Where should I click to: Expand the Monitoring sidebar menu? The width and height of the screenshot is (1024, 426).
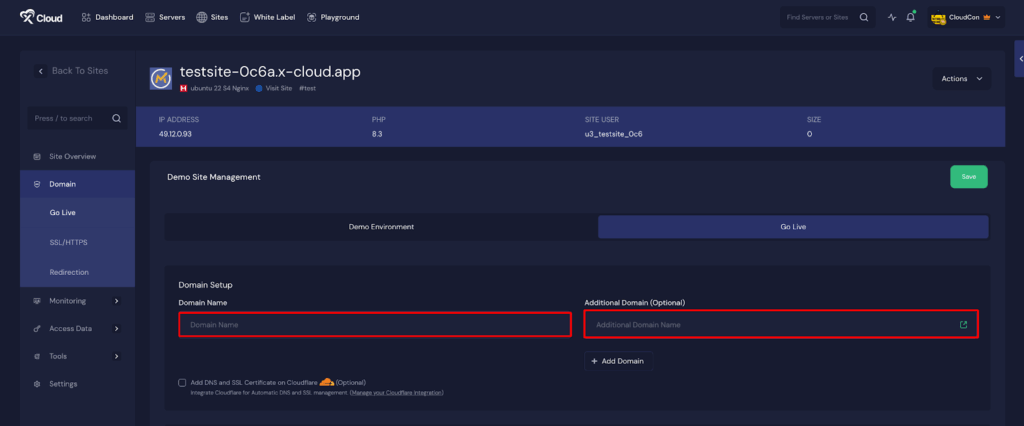(x=77, y=301)
